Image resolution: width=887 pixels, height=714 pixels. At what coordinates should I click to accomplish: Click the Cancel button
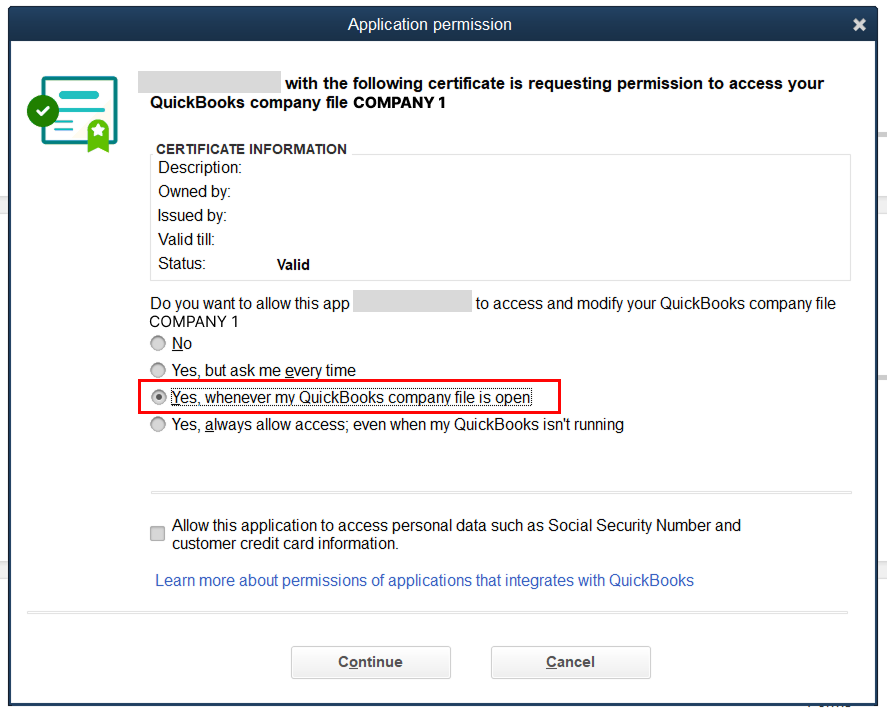(x=570, y=662)
